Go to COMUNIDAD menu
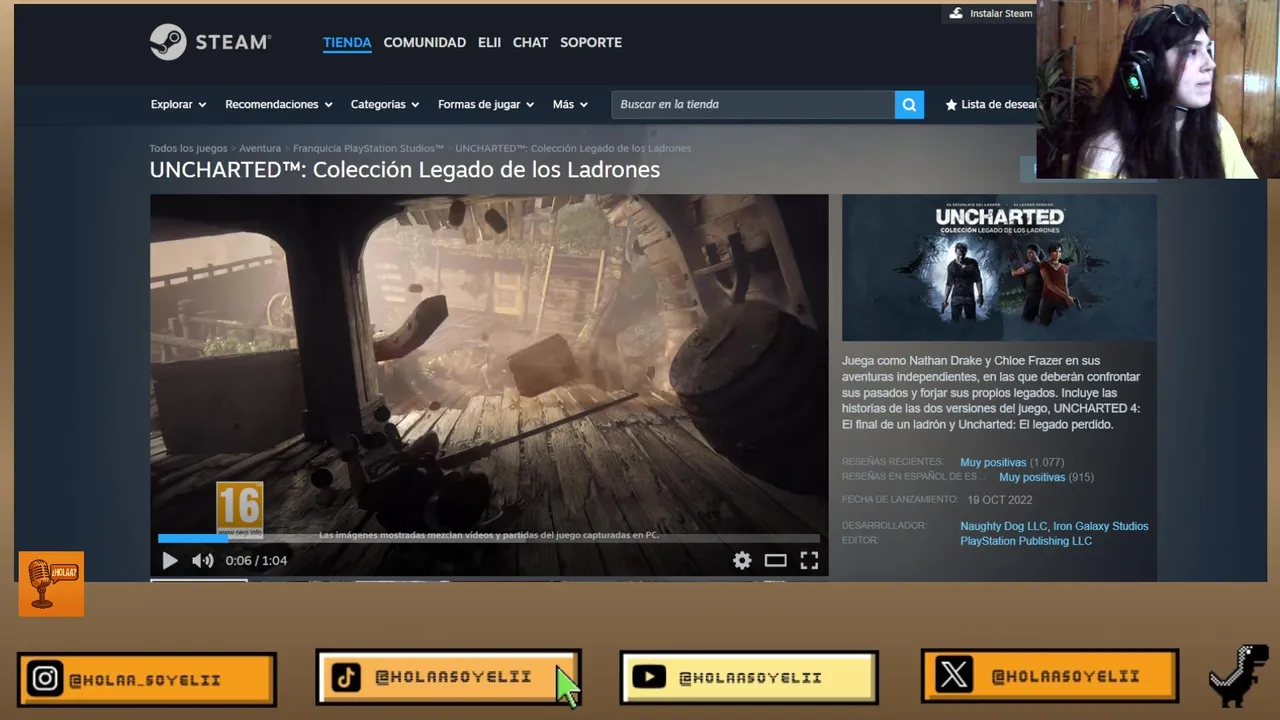The image size is (1280, 720). 425,42
